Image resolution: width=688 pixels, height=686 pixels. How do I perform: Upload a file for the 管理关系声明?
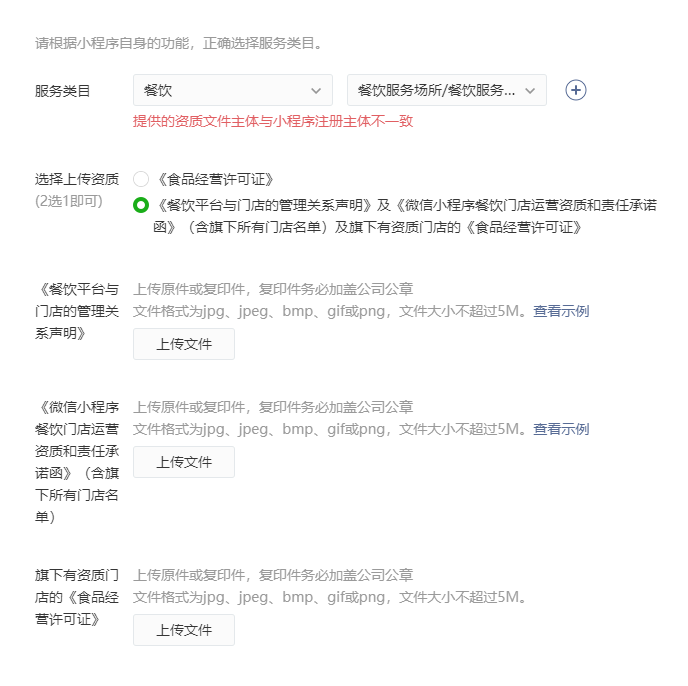coord(184,344)
